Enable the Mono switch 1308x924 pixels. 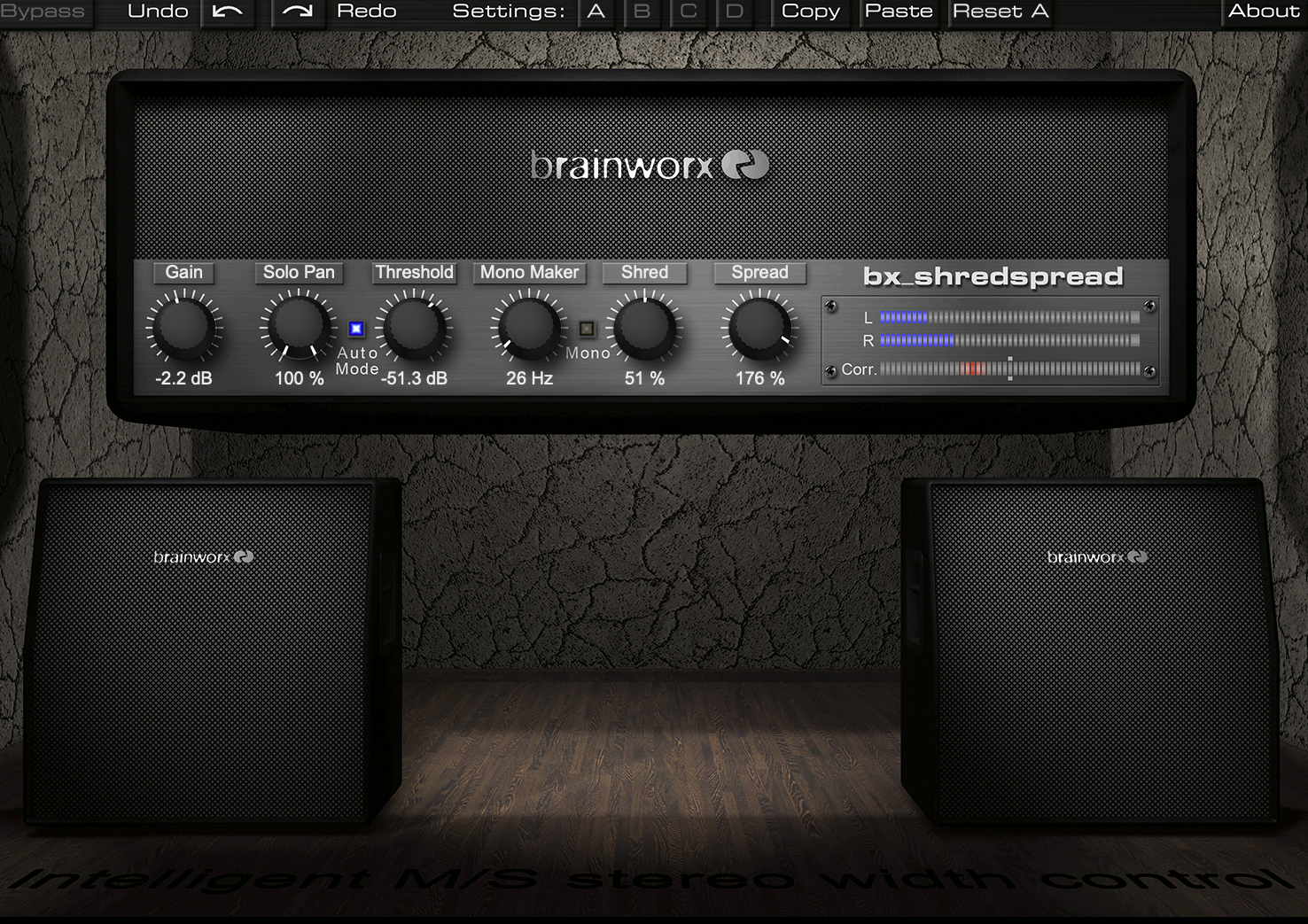(x=587, y=329)
